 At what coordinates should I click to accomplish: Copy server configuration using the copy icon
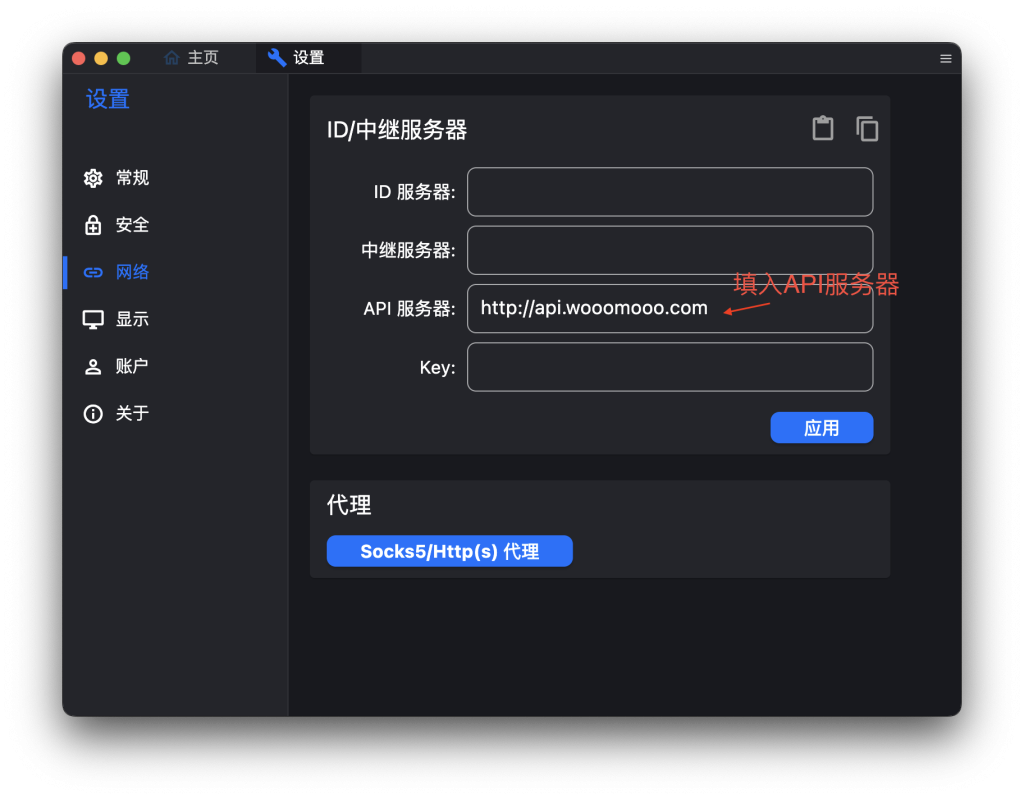pyautogui.click(x=866, y=128)
